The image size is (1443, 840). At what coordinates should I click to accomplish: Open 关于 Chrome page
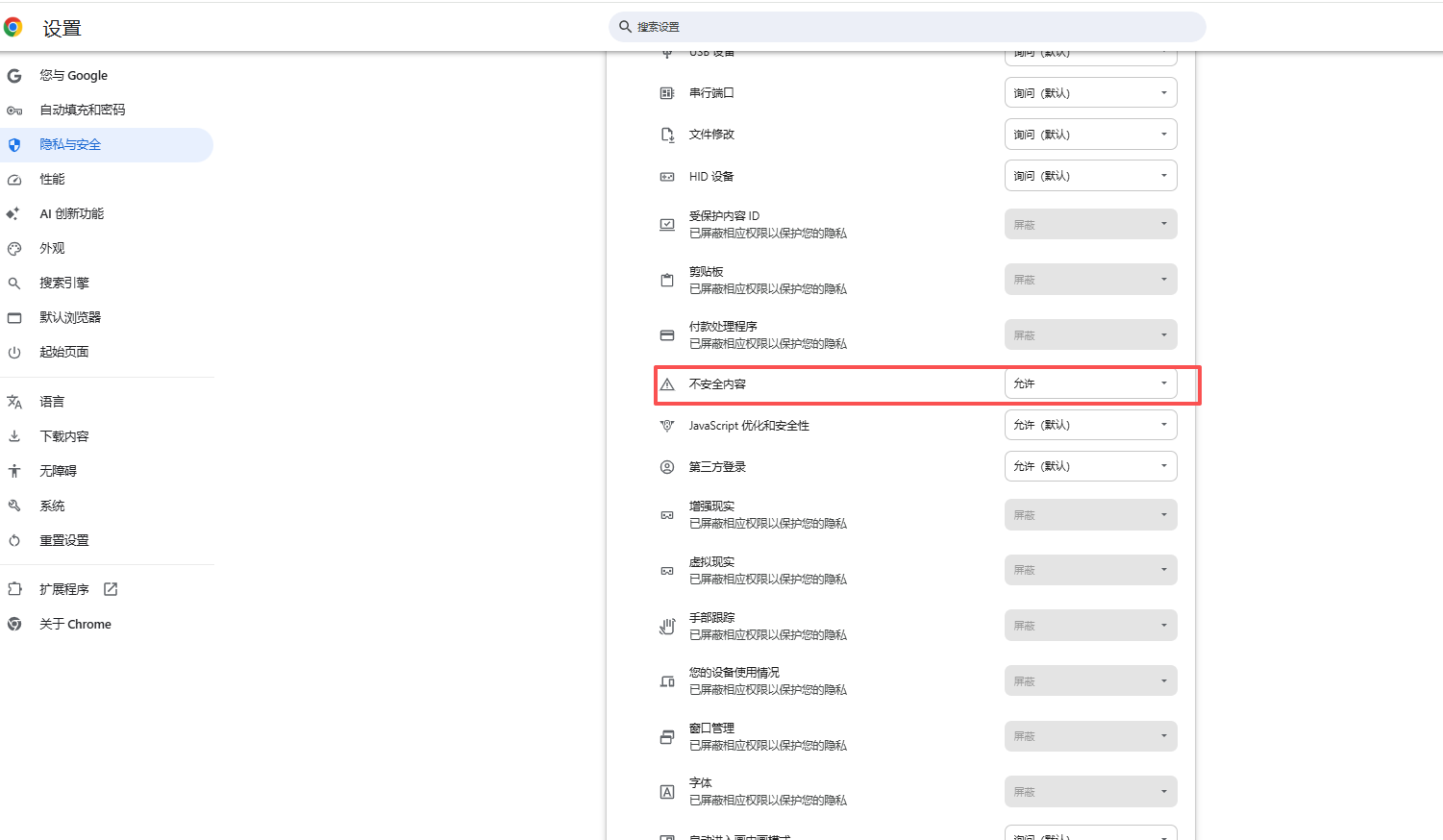[x=107, y=624]
